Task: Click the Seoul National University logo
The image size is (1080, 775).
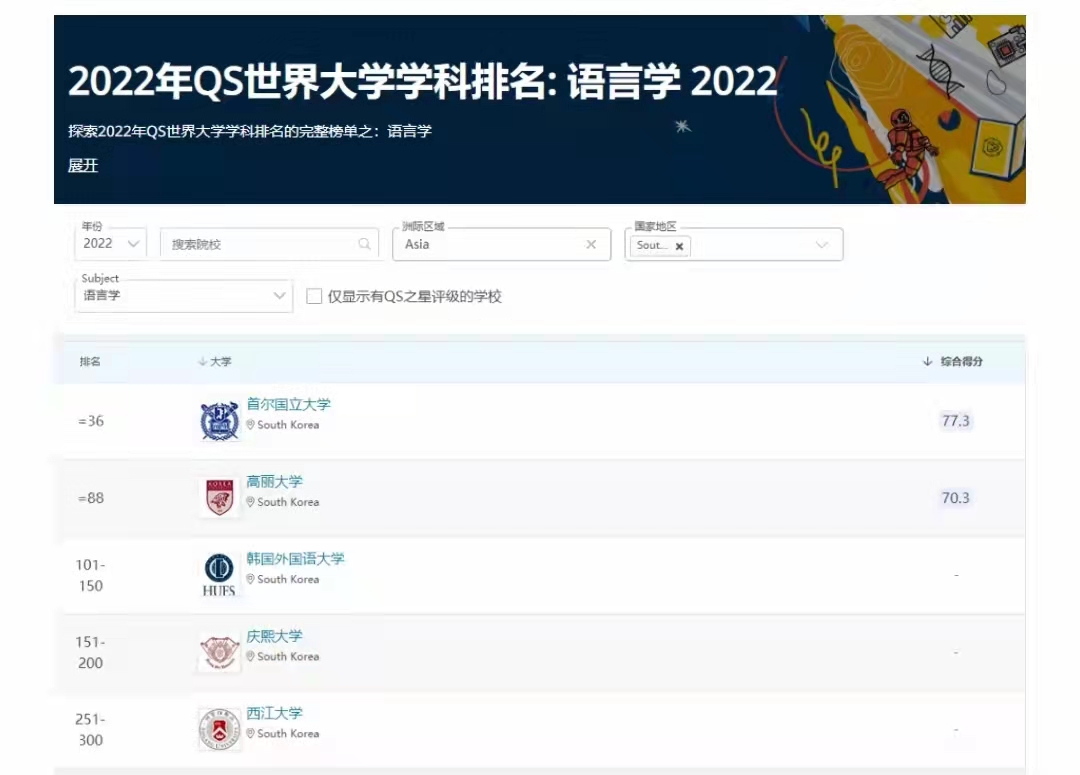Action: [219, 421]
